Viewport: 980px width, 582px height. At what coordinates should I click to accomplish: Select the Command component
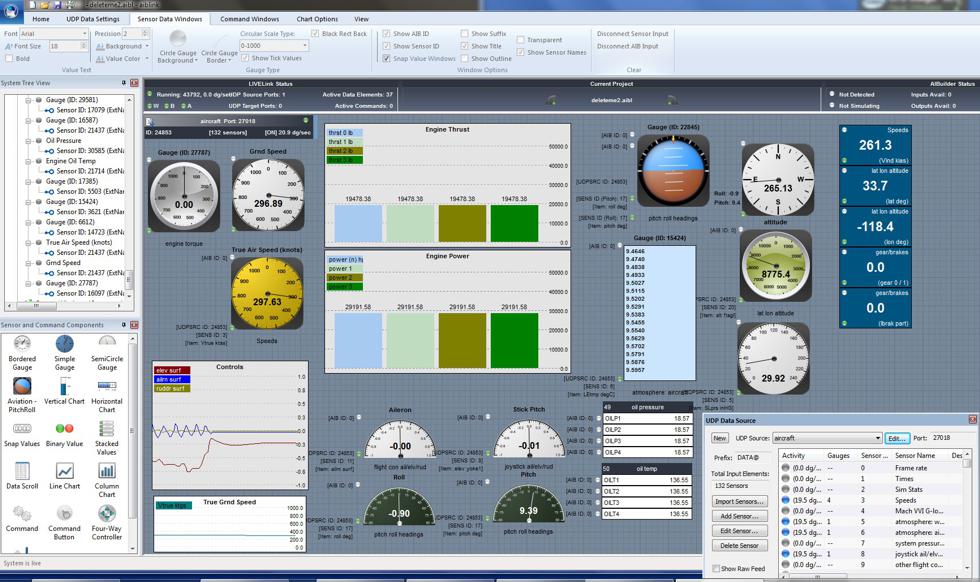[22, 518]
